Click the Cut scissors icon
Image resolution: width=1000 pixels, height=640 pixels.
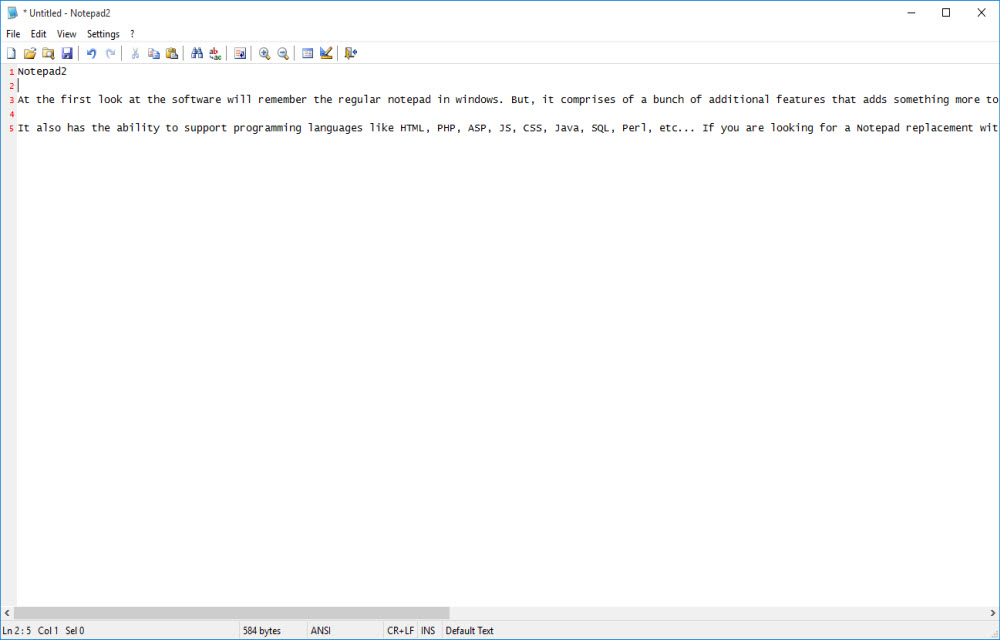click(x=135, y=54)
